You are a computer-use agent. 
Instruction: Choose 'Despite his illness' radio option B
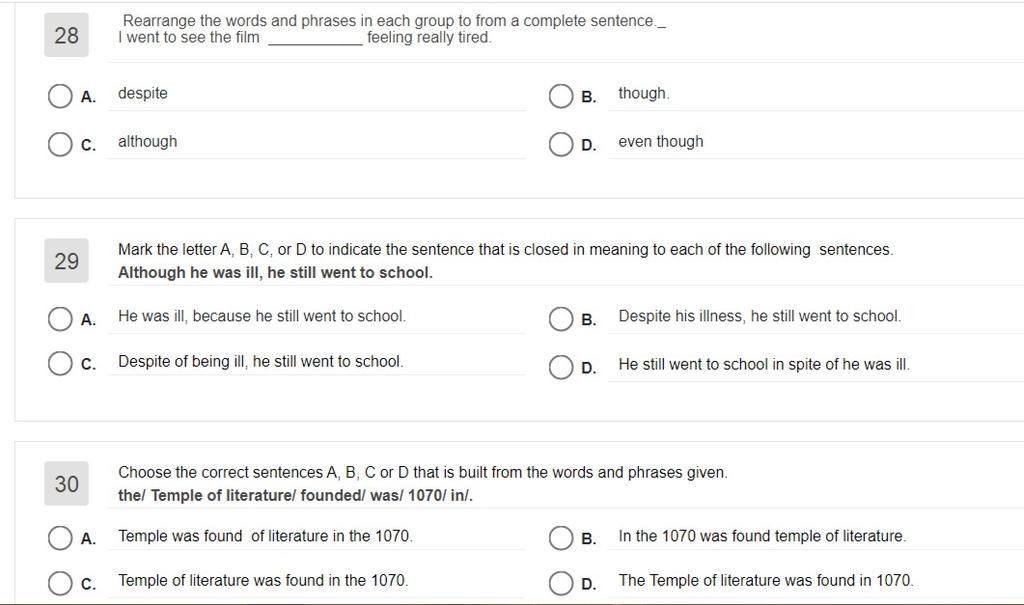tap(561, 319)
